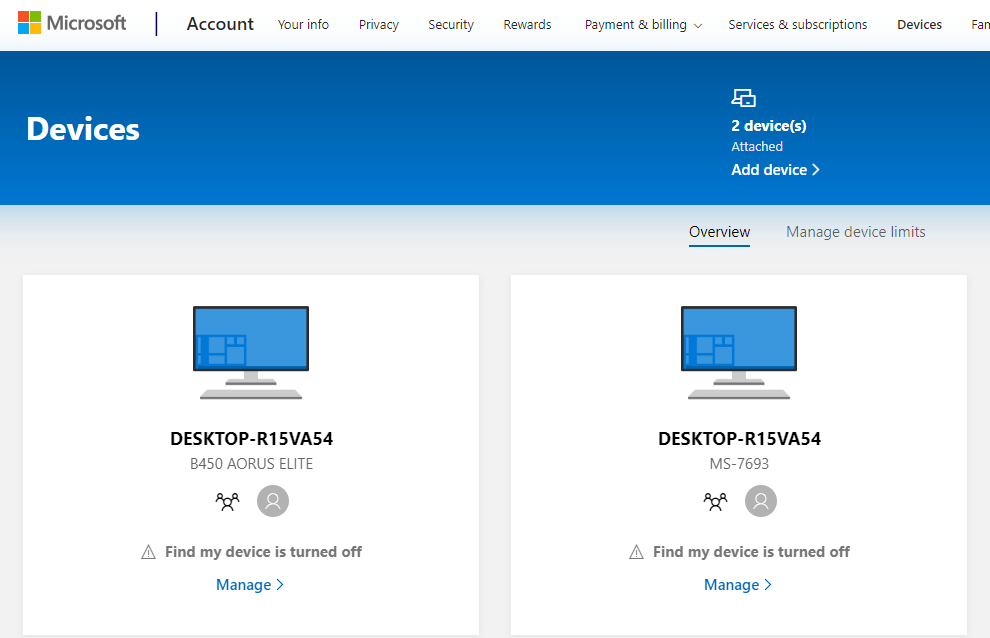990x638 pixels.
Task: Click the MS-7693 monitor image
Action: pos(739,352)
